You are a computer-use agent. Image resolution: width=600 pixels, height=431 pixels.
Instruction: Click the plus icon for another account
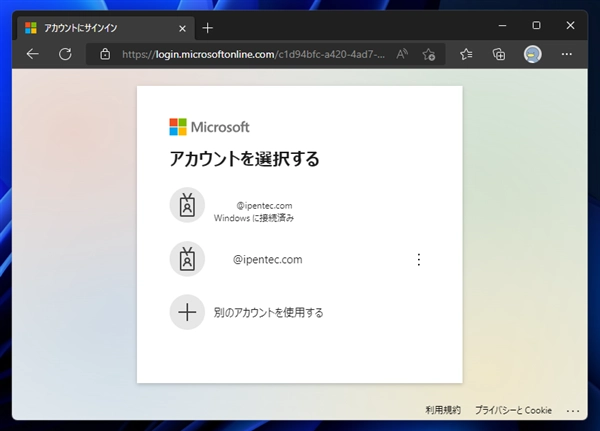coord(187,312)
